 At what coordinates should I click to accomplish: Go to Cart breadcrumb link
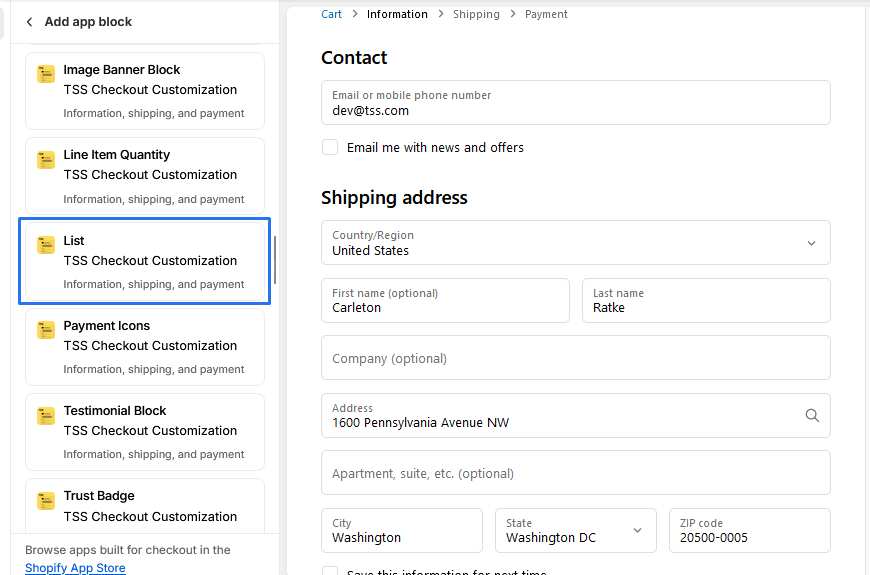(331, 14)
